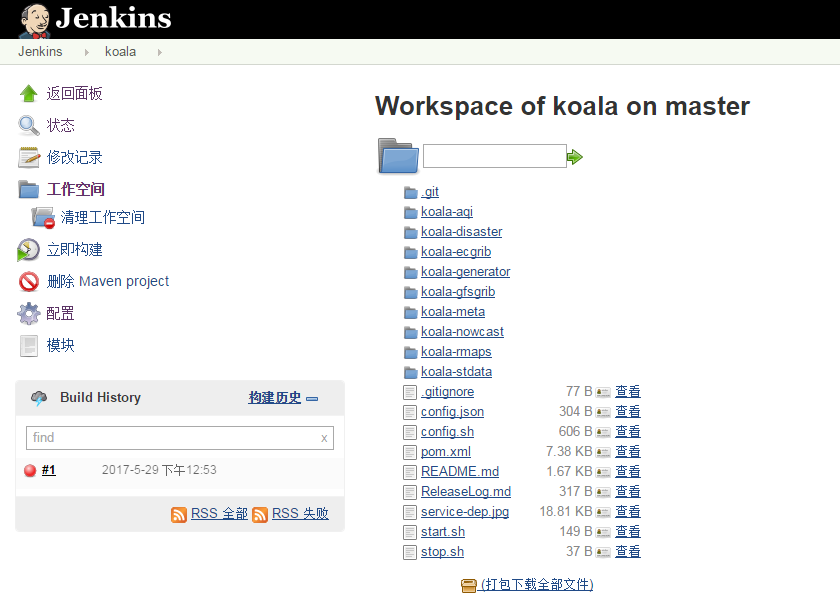Viewport: 840px width, 613px height.
Task: Click 删除 Maven project
Action: [x=108, y=281]
